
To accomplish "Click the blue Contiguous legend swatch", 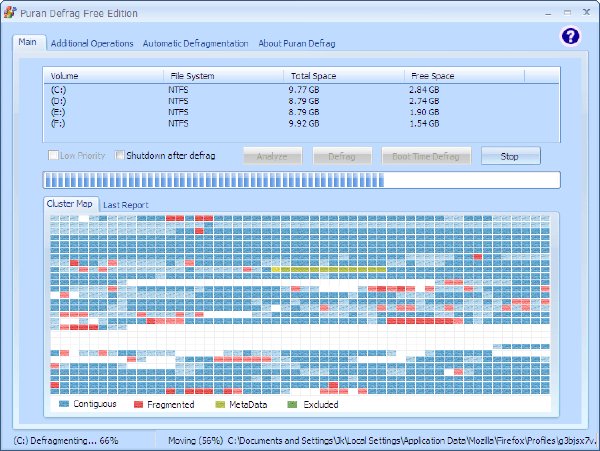I will click(64, 404).
